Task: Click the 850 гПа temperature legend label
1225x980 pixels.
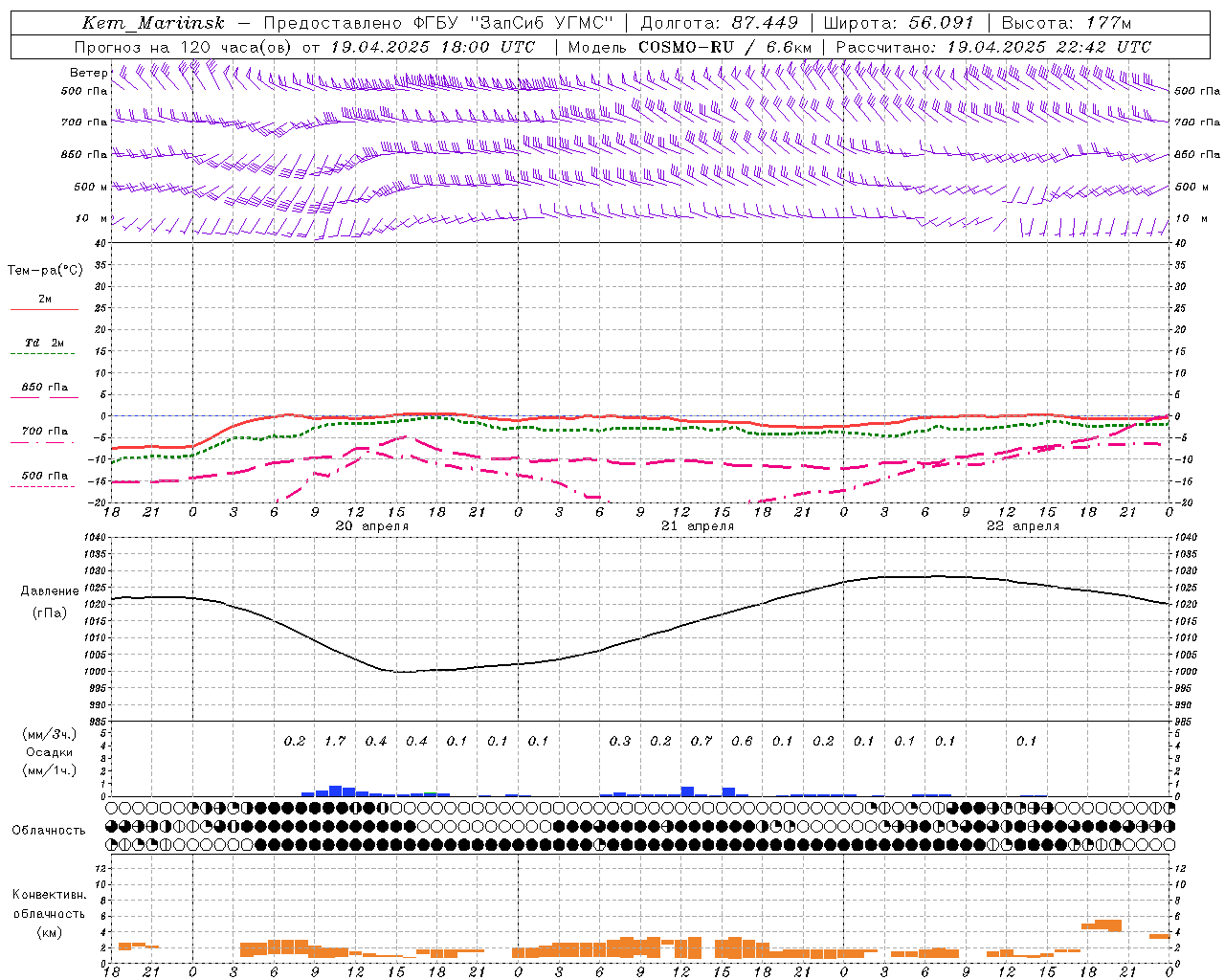Action: tap(45, 387)
